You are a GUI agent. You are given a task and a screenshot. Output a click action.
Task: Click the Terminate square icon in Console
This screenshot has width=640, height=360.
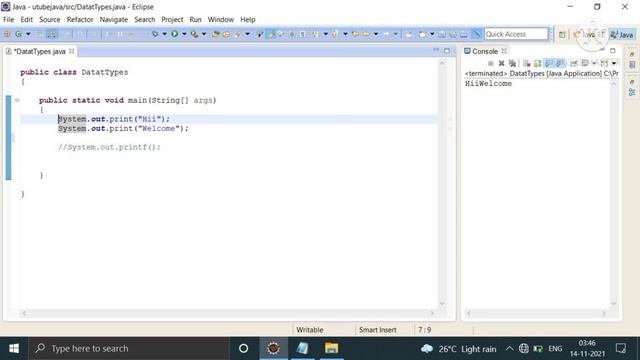tap(491, 63)
